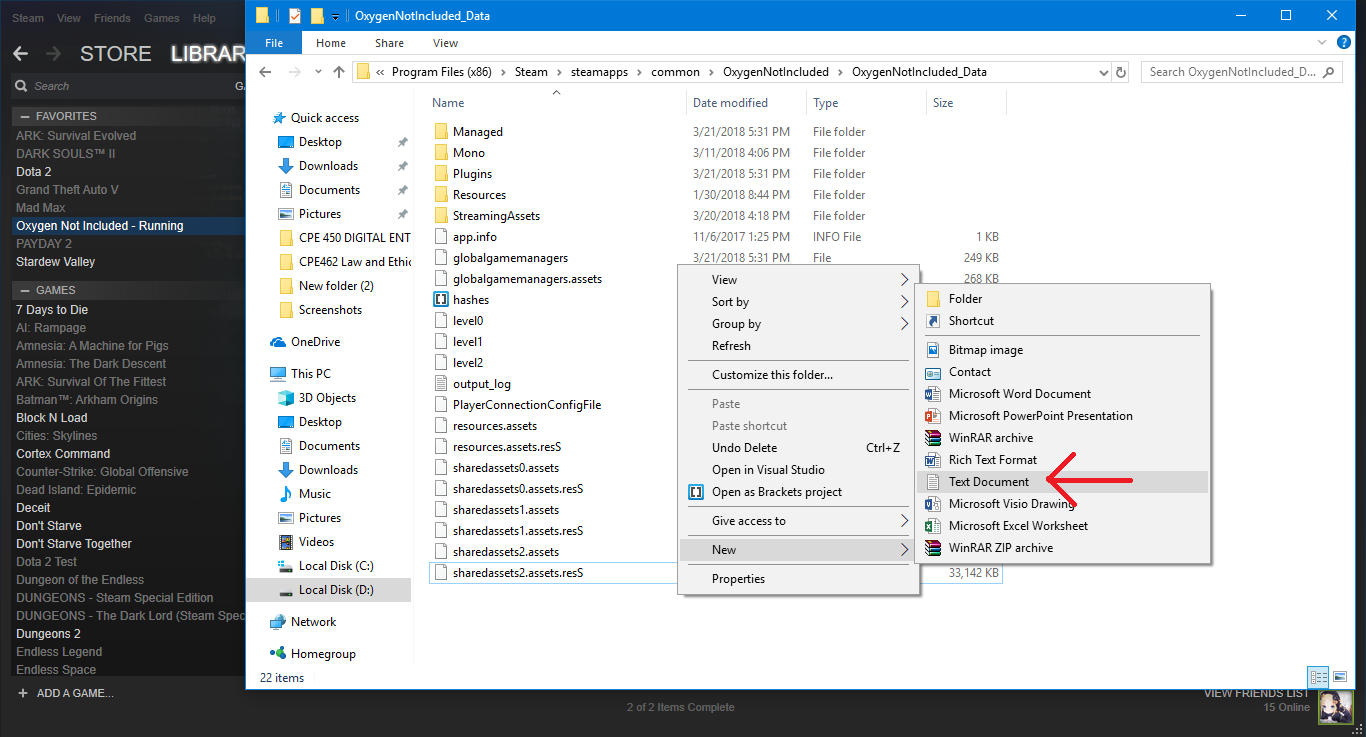This screenshot has height=737, width=1366.
Task: Click the pin icon beside Desktop in Quick access
Action: click(402, 142)
